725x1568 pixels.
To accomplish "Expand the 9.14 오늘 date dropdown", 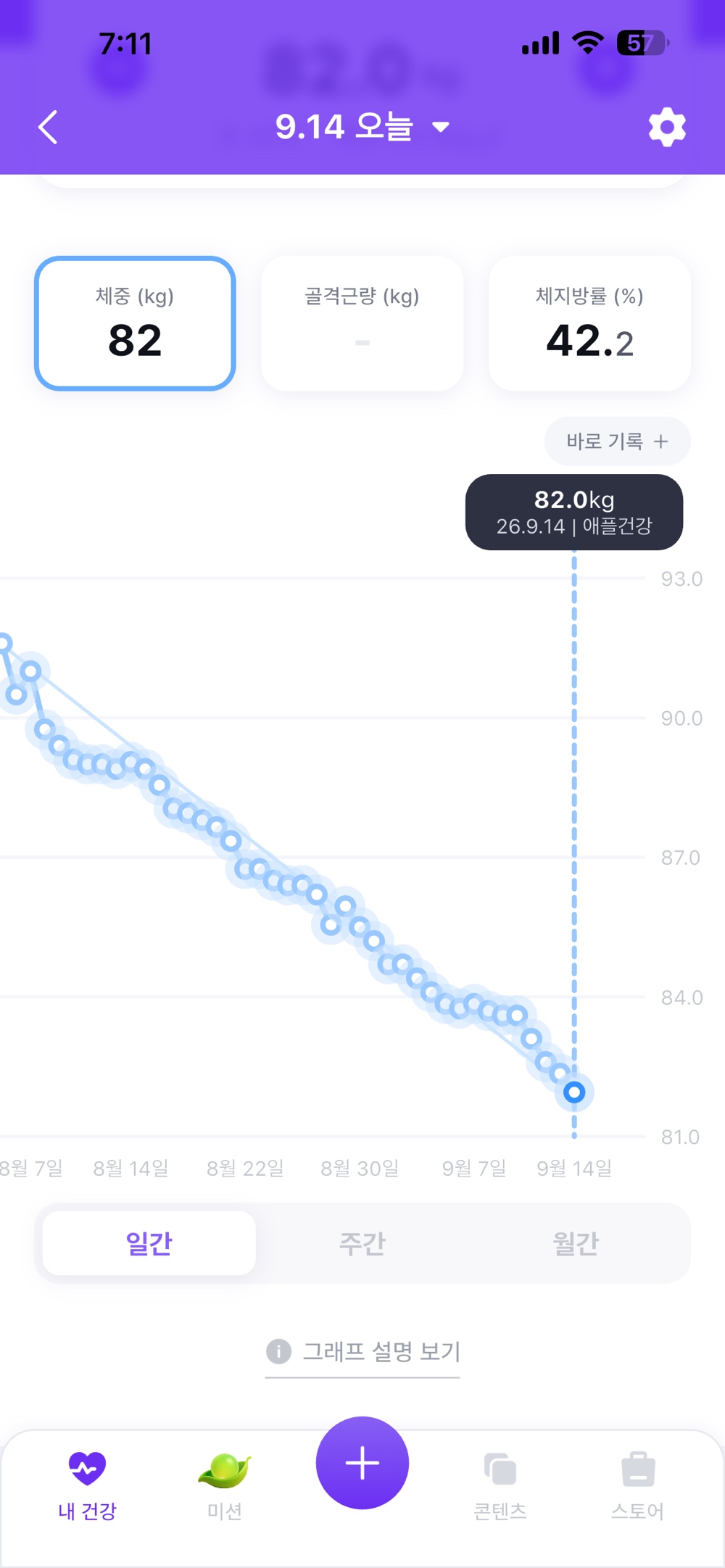I will pyautogui.click(x=362, y=128).
